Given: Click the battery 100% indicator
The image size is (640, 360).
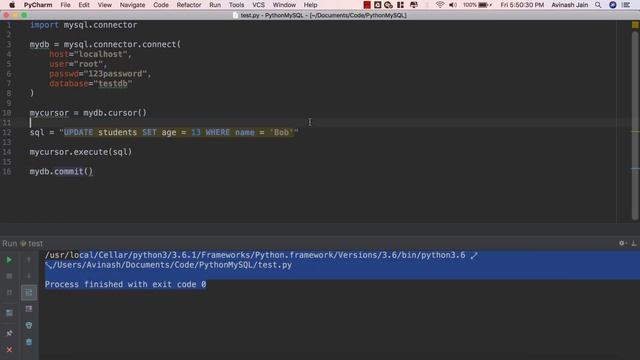Looking at the screenshot, I should pos(477,5).
